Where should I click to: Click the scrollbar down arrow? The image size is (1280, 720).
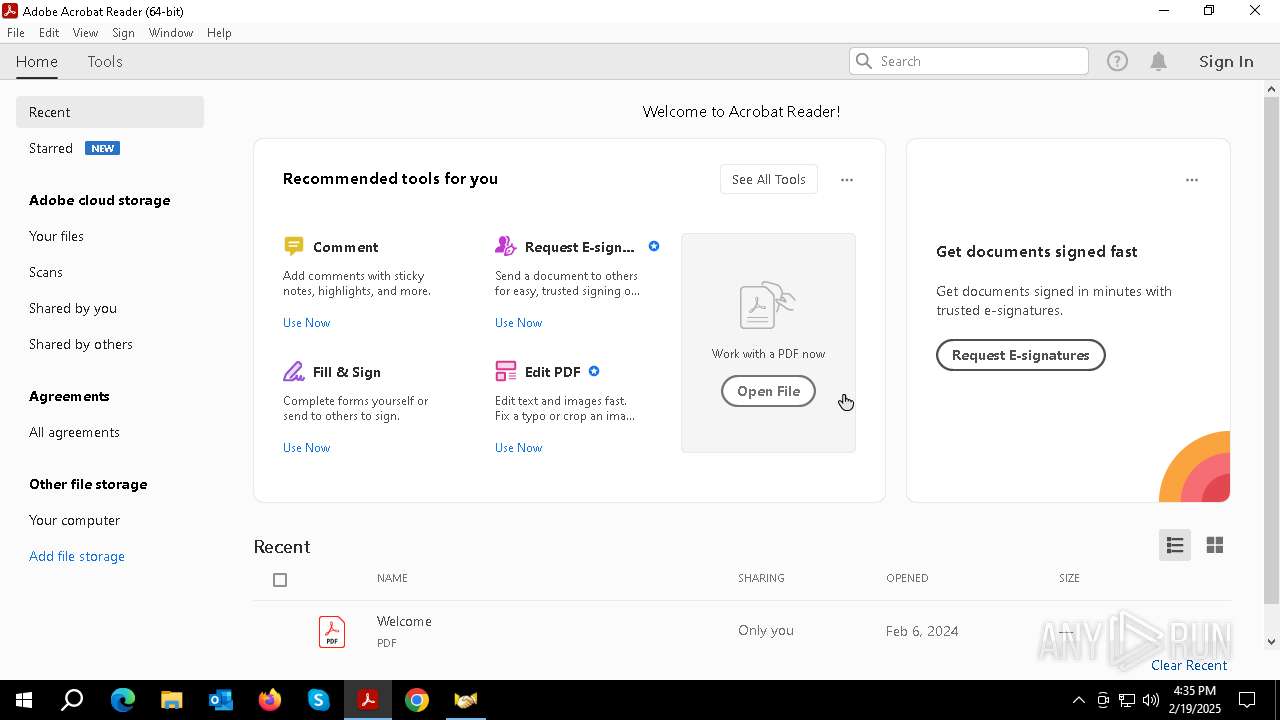click(x=1271, y=642)
